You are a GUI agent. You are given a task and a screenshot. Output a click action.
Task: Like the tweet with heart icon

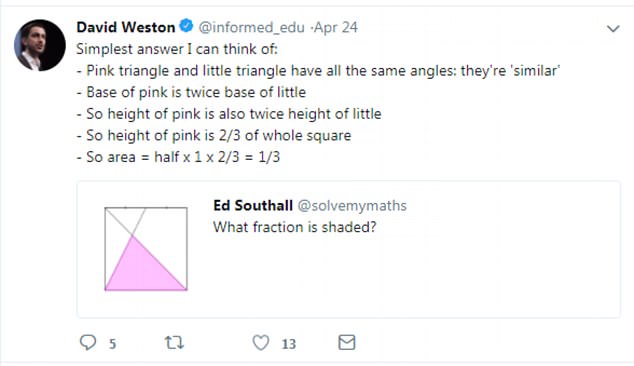coord(261,343)
